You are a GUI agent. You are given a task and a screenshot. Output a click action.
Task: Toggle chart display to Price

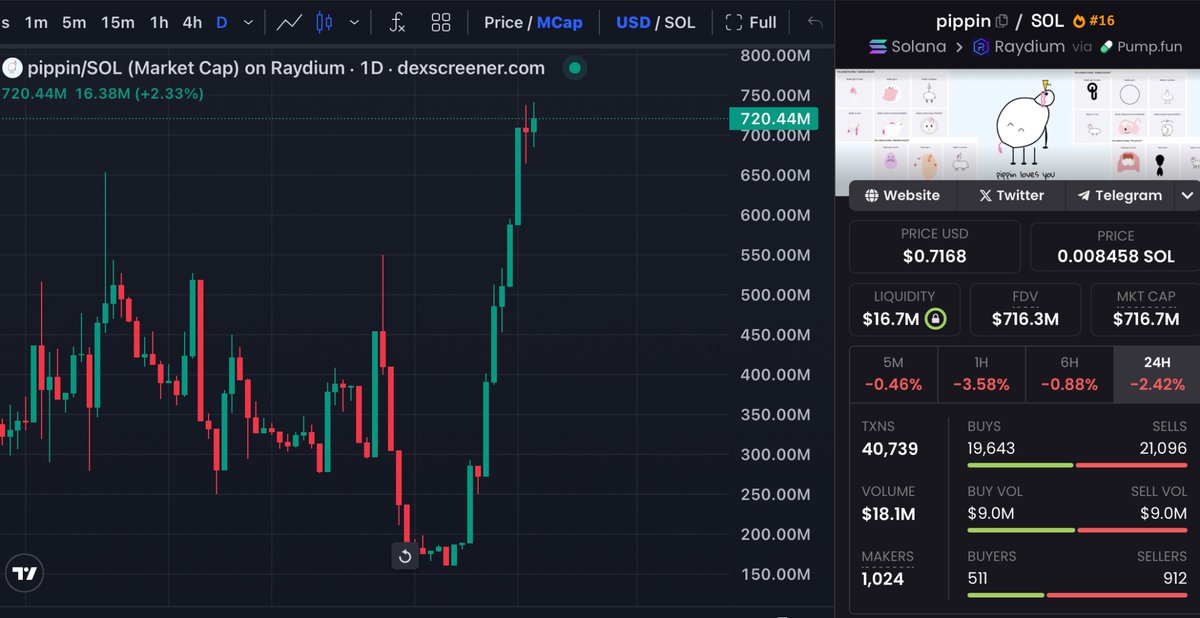[503, 21]
